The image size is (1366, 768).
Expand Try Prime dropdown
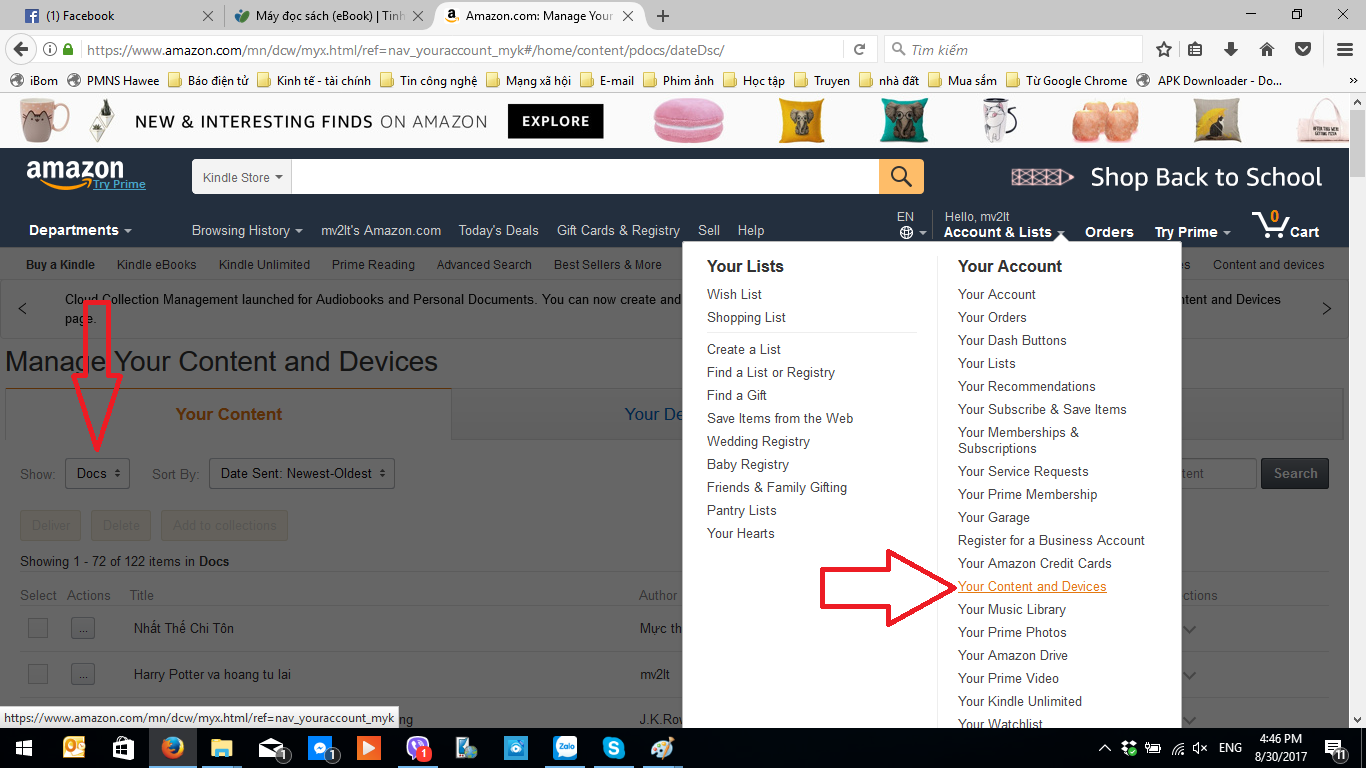pyautogui.click(x=1193, y=232)
